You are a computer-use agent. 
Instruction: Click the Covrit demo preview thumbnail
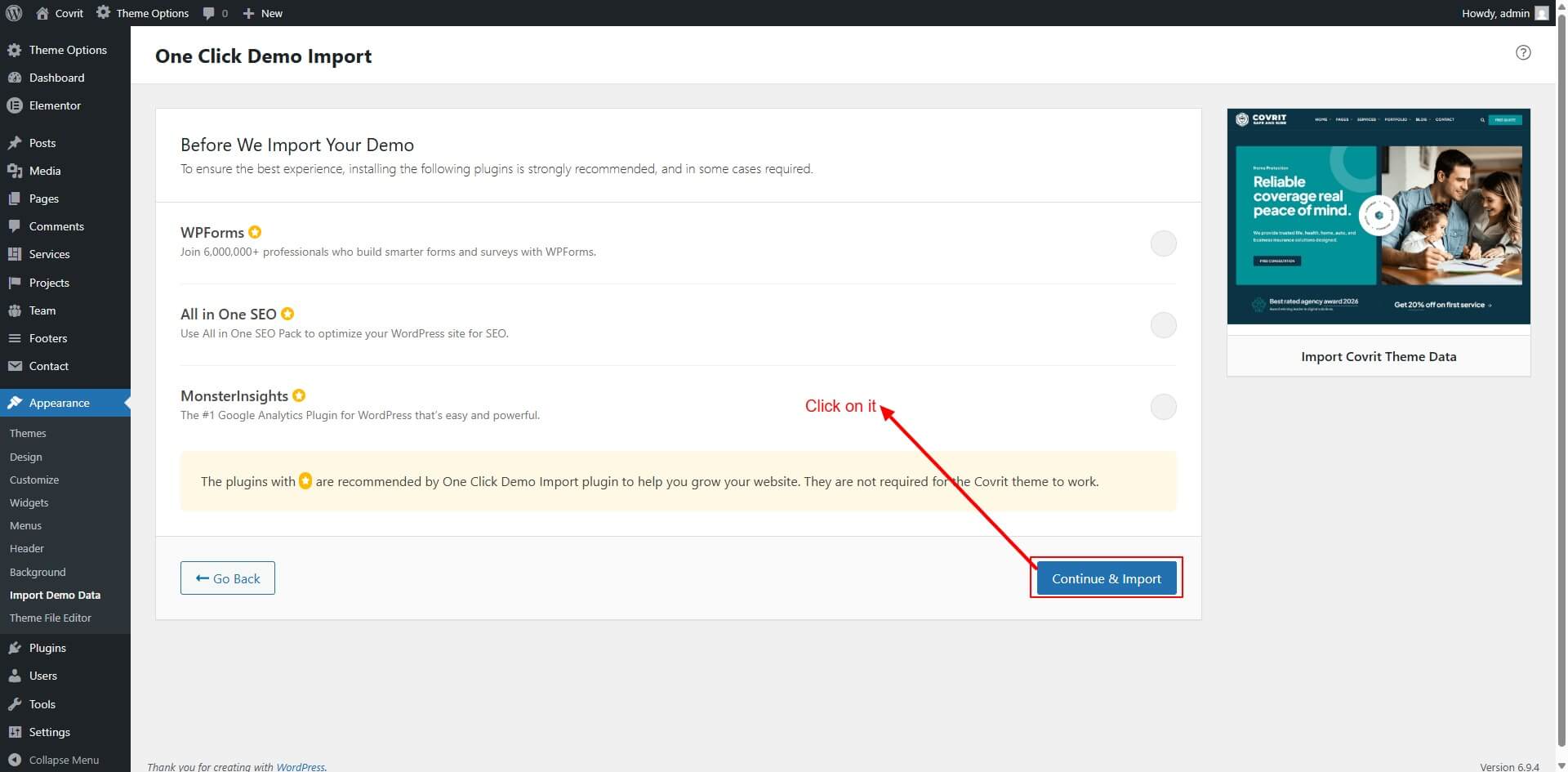pyautogui.click(x=1378, y=216)
